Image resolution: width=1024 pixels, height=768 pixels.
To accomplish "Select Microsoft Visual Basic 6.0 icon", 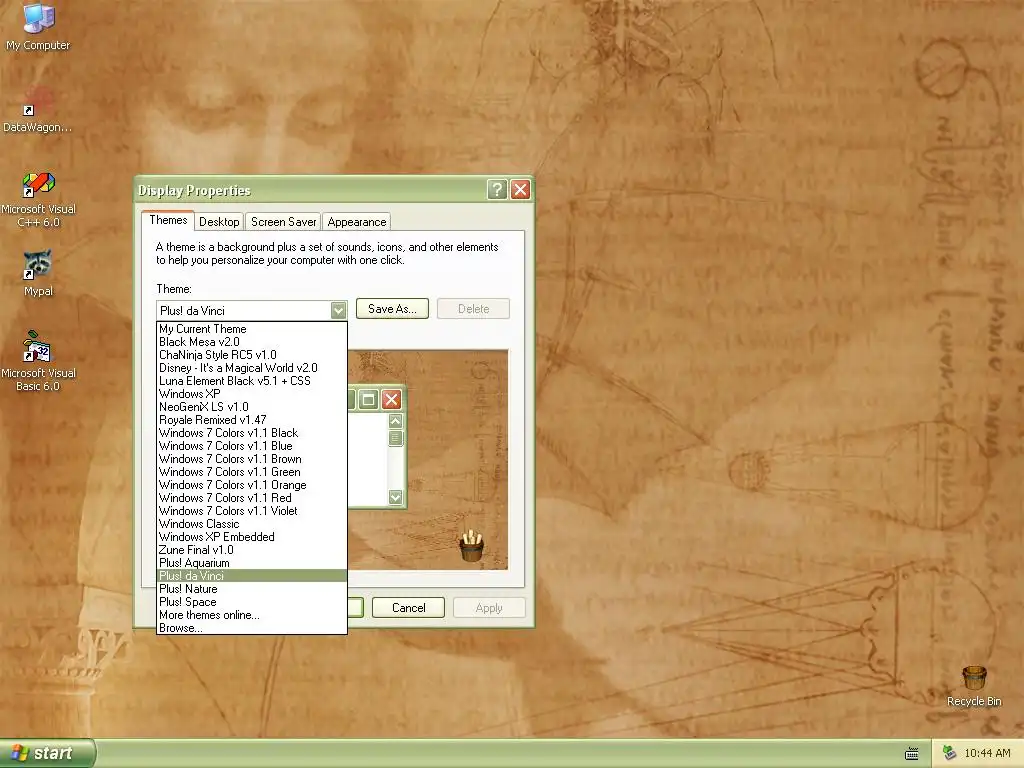I will coord(38,361).
